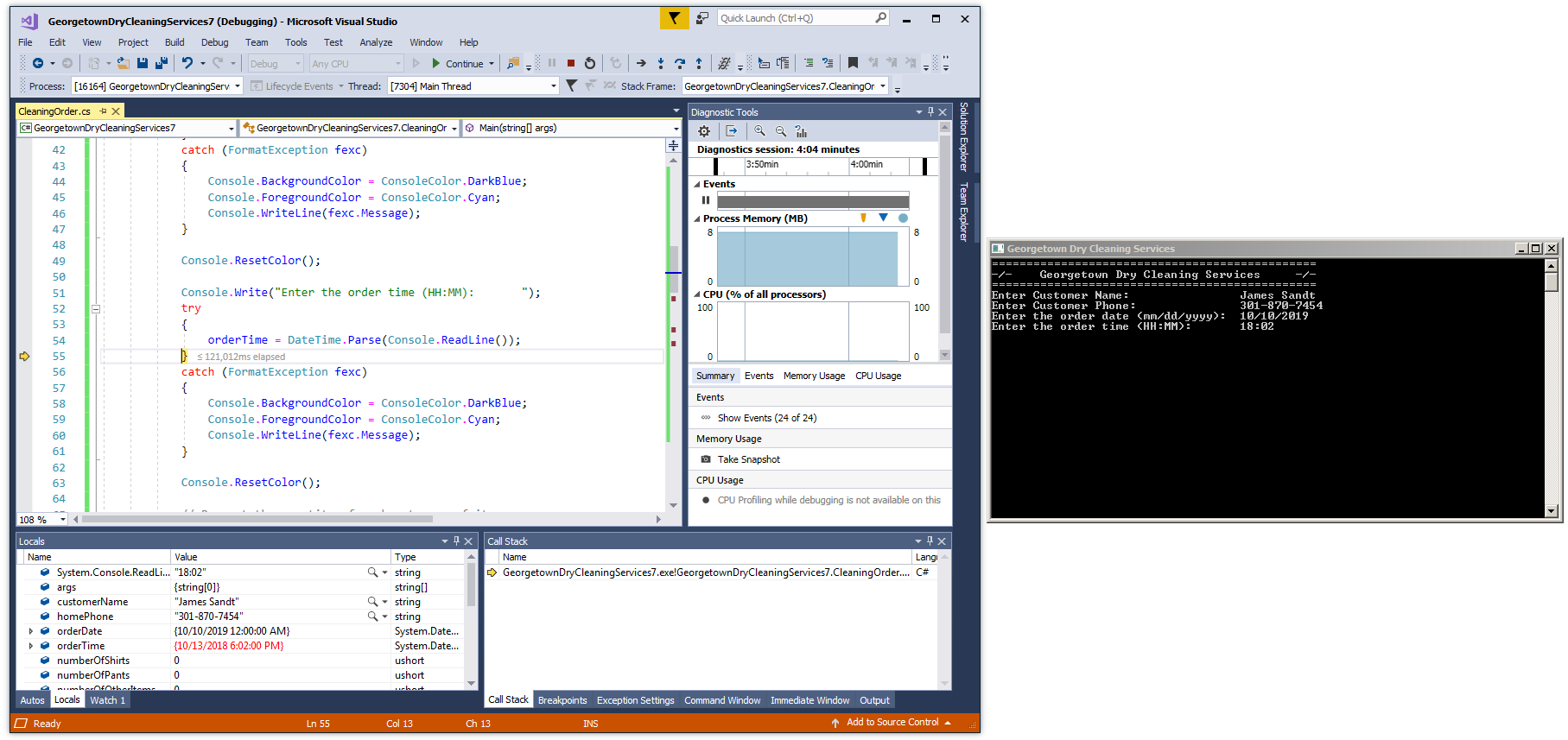Collapse the Process Memory graph section

point(697,218)
